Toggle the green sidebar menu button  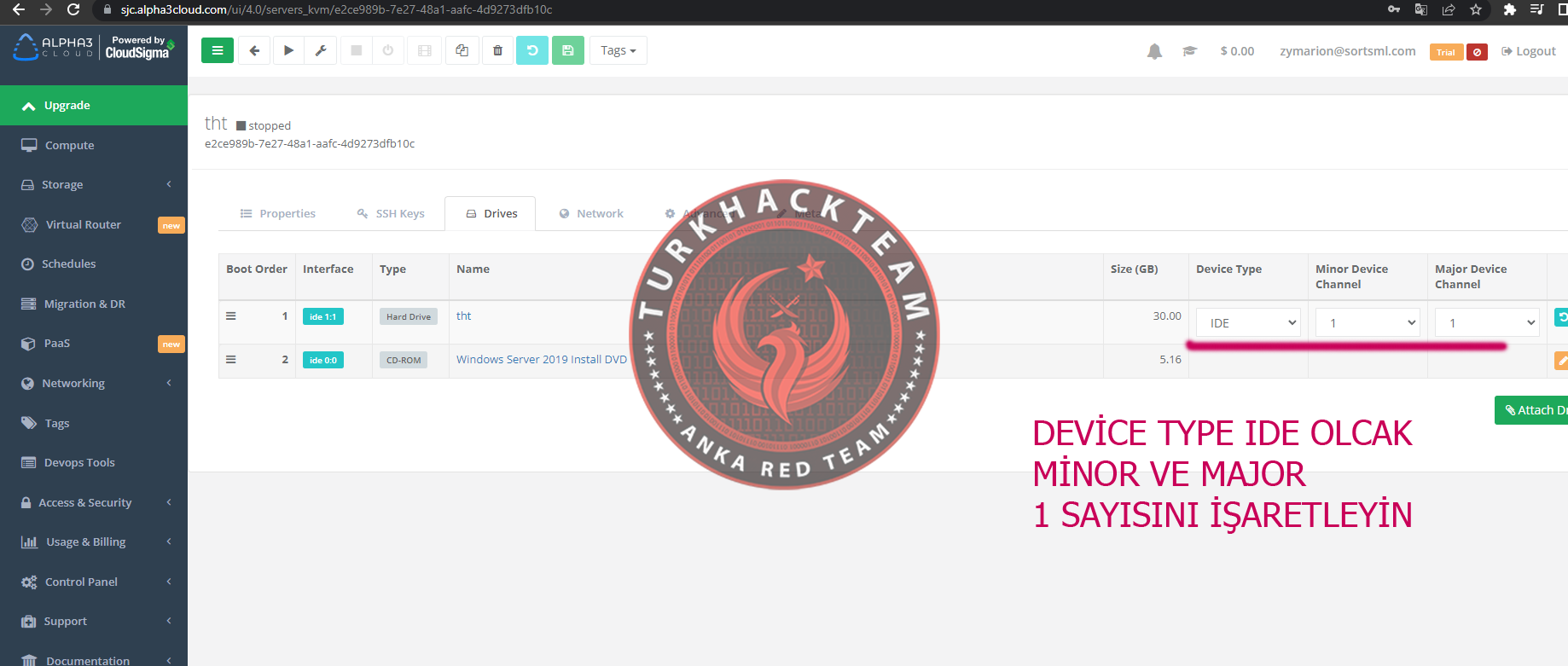click(218, 50)
